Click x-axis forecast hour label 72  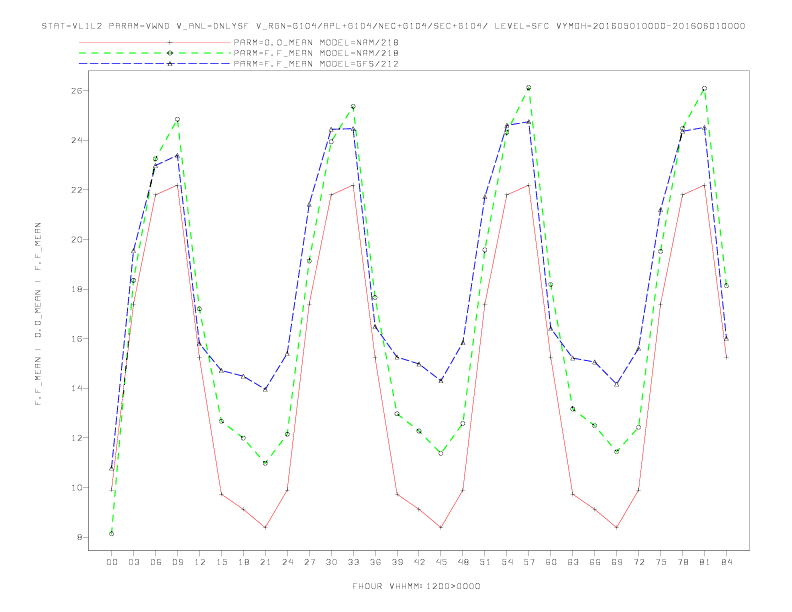pos(639,562)
